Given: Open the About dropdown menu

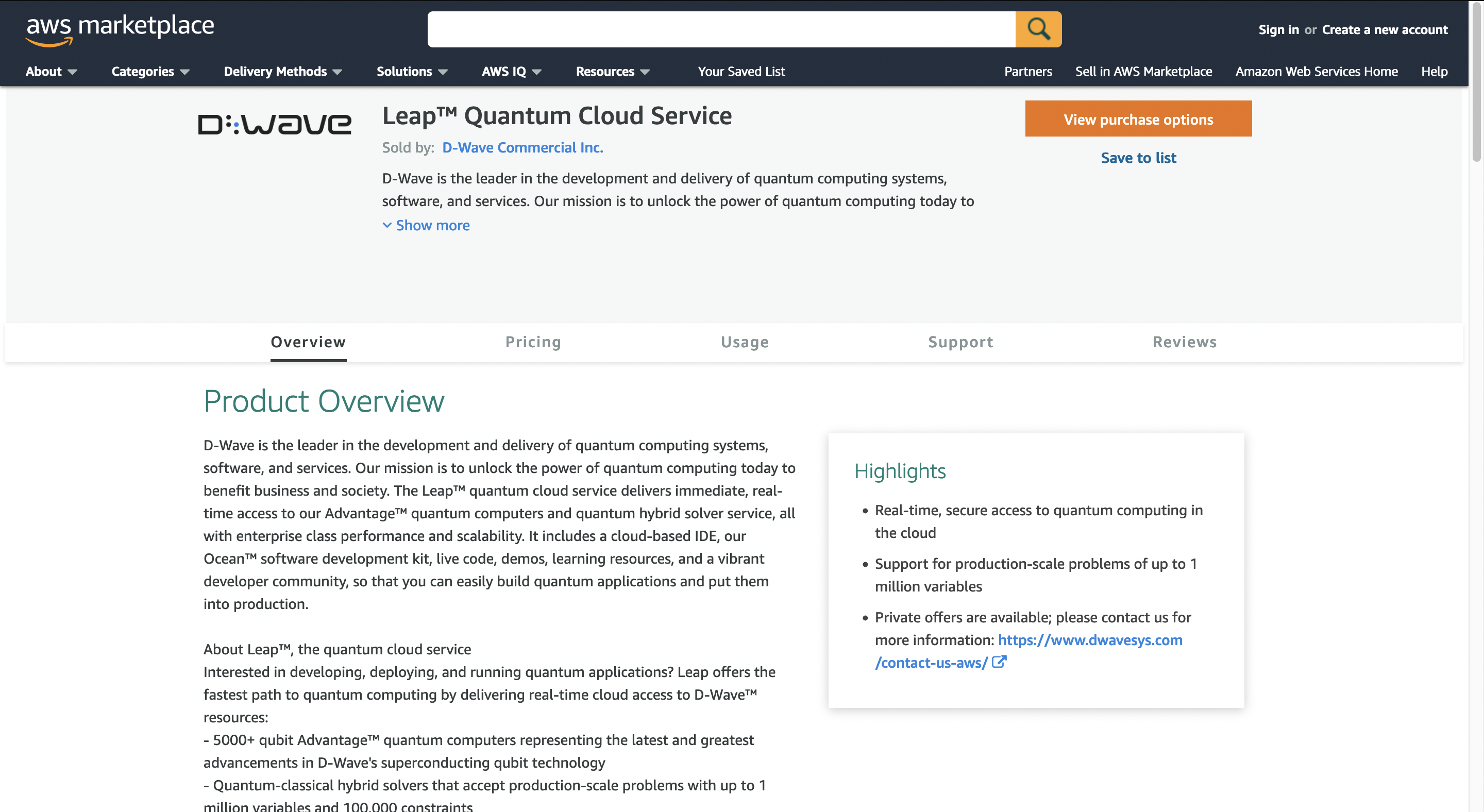Looking at the screenshot, I should pyautogui.click(x=50, y=72).
